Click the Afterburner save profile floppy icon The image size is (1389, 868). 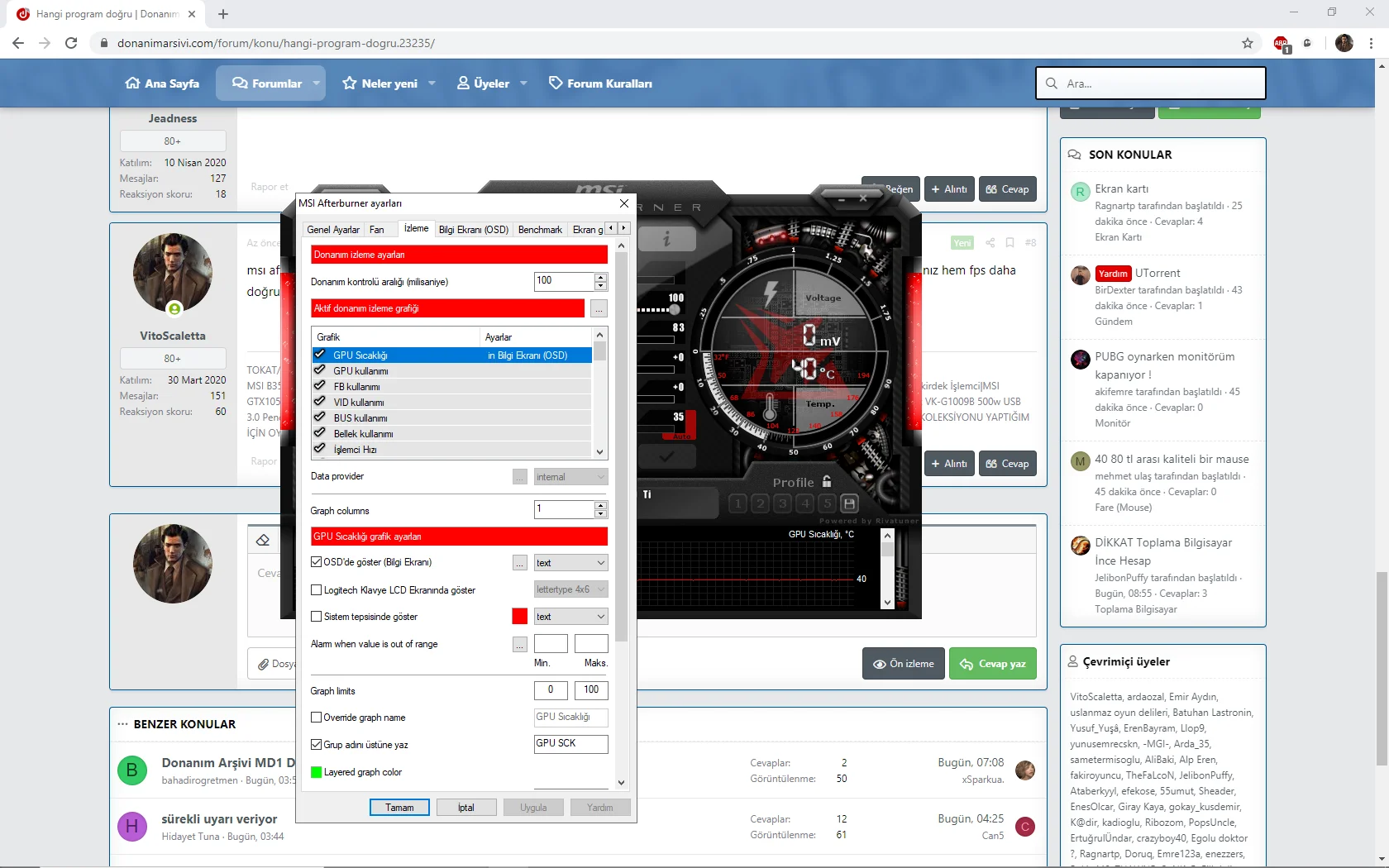tap(849, 503)
